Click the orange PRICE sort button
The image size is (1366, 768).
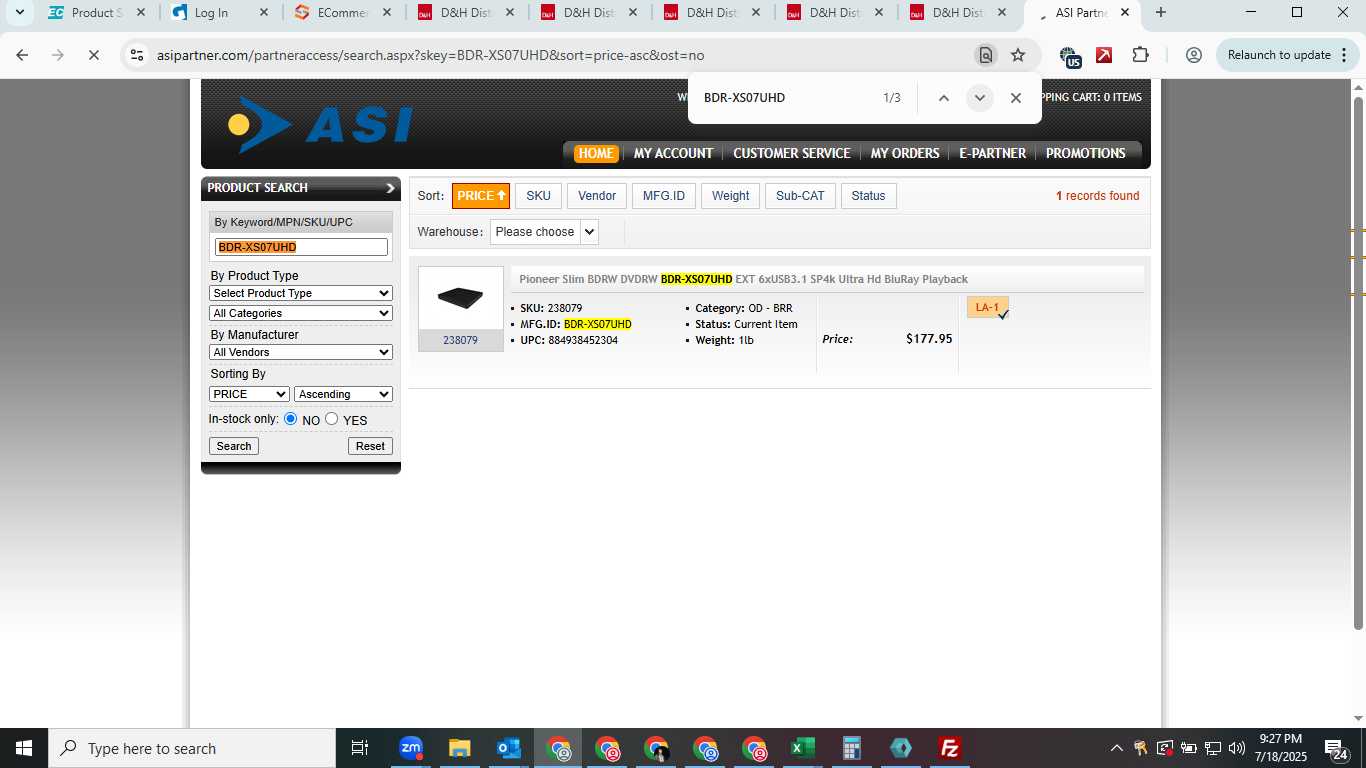pyautogui.click(x=481, y=196)
